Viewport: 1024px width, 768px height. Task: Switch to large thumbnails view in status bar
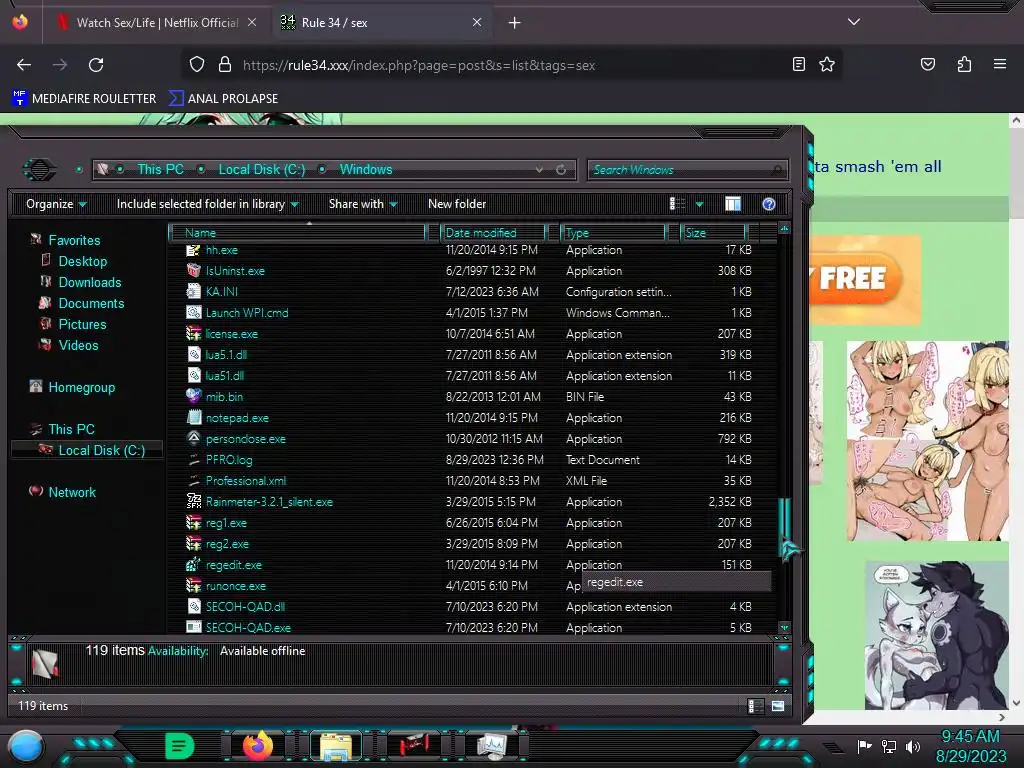click(778, 706)
